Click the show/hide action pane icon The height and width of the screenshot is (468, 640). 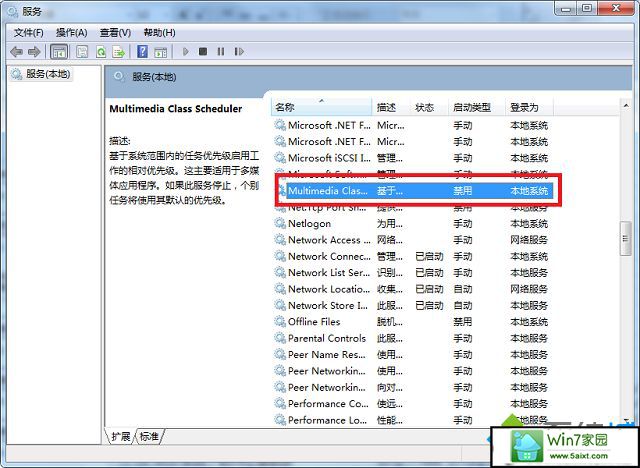tap(160, 52)
